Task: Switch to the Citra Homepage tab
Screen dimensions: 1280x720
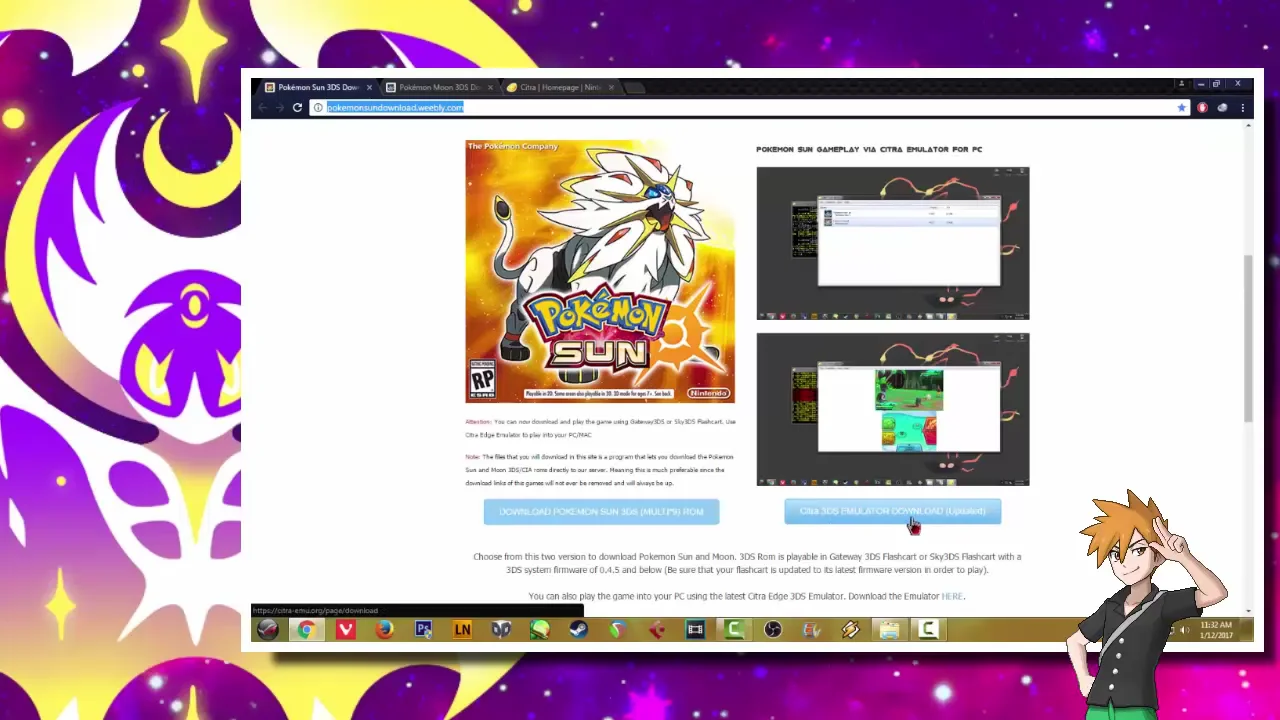Action: click(x=559, y=87)
